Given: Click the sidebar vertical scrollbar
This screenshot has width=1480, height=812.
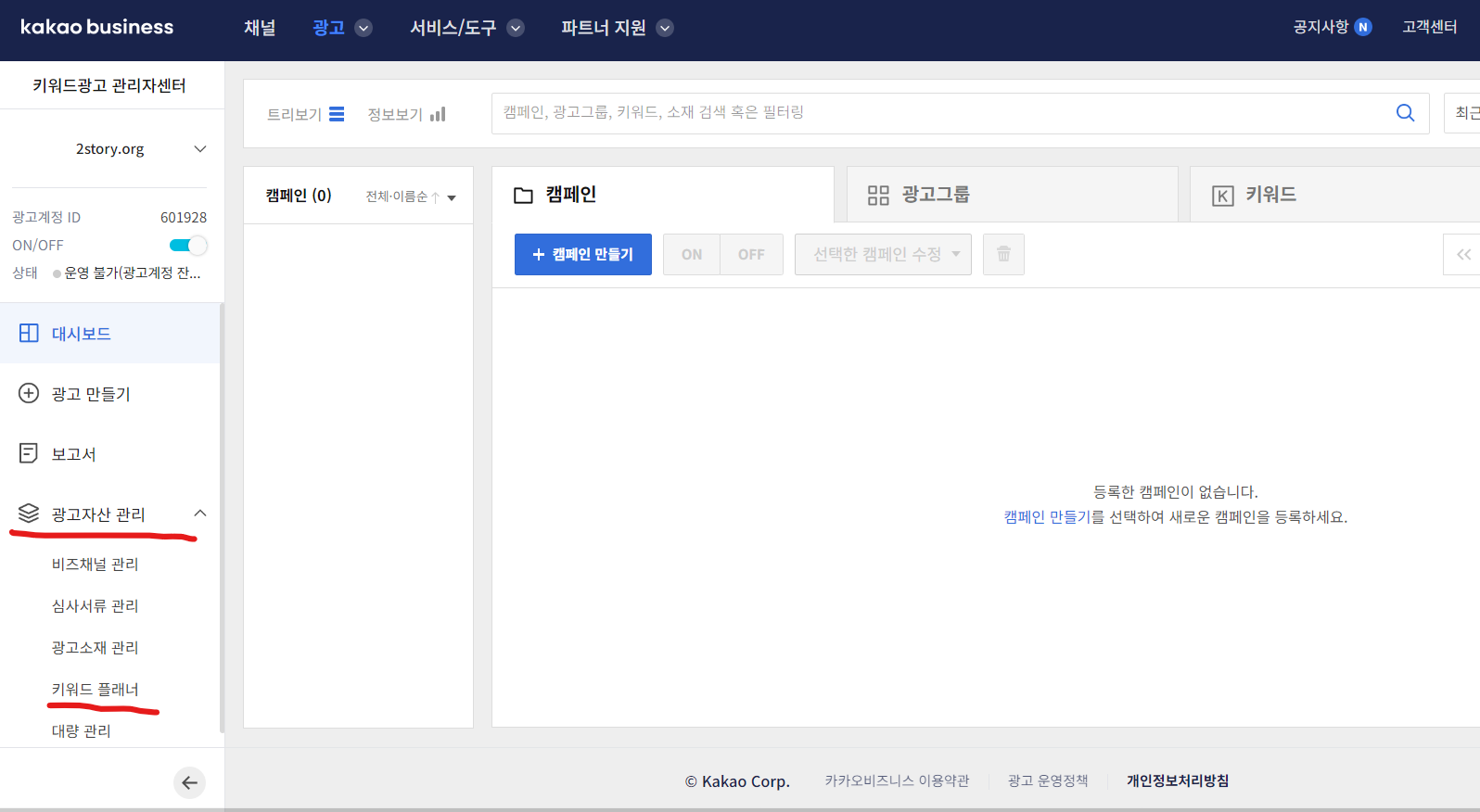Looking at the screenshot, I should click(x=222, y=517).
